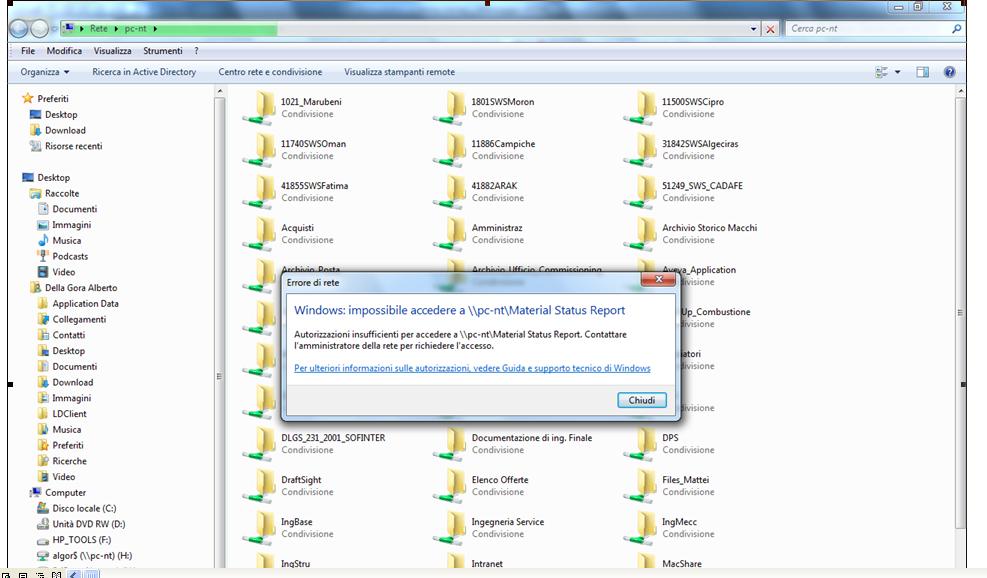
Task: Open the Modifica menu
Action: 64,51
